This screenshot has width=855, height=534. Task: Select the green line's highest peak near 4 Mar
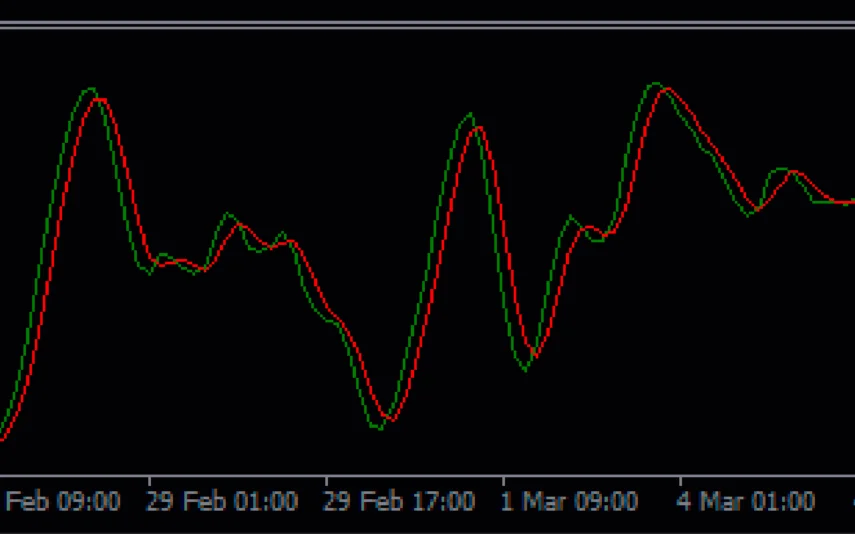[x=654, y=83]
